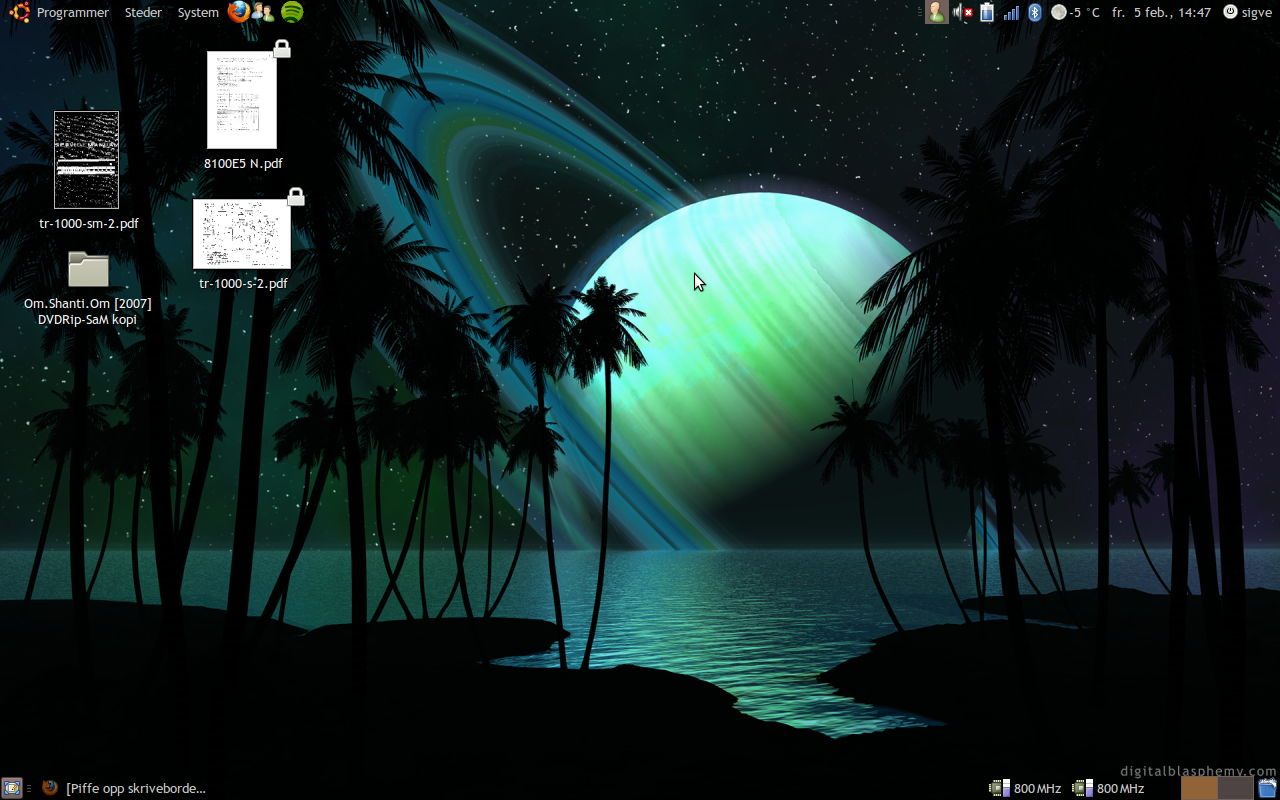
Task: Click the user presence status icon
Action: [936, 12]
